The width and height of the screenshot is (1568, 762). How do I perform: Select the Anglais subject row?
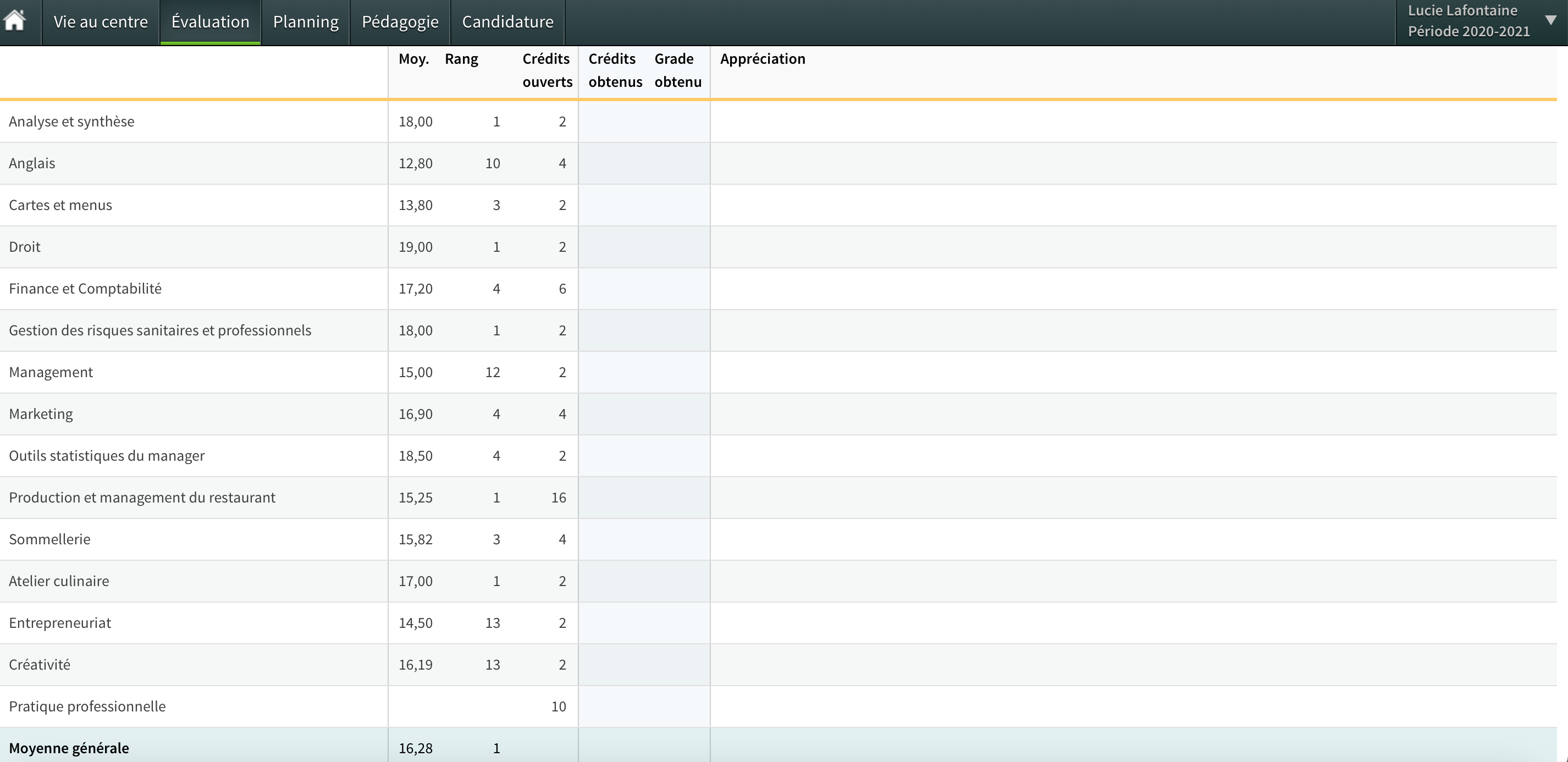coord(32,163)
